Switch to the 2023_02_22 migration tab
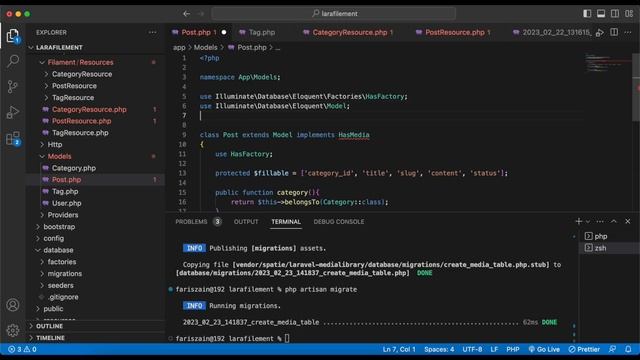The image size is (640, 360). (x=551, y=32)
